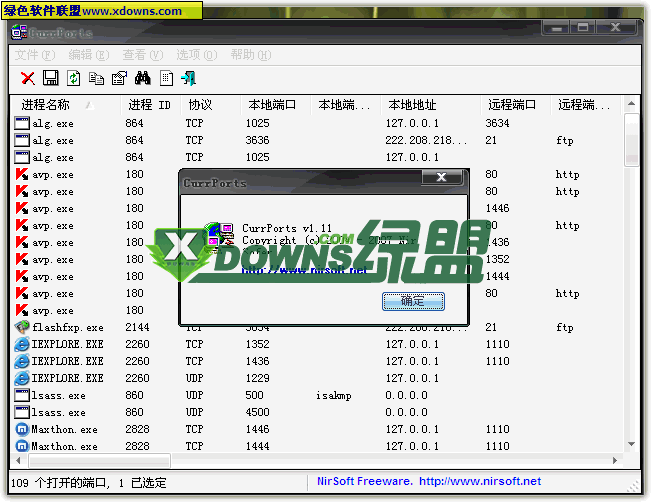
Task: Click the horizontal scrollbar left arrow
Action: coord(18,460)
